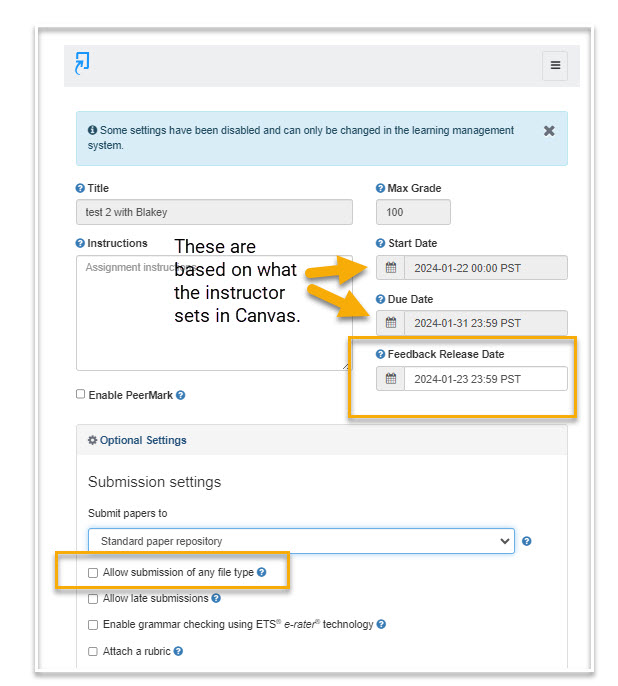This screenshot has height=686, width=618.
Task: Tick the Attach a rubric checkbox
Action: [93, 651]
